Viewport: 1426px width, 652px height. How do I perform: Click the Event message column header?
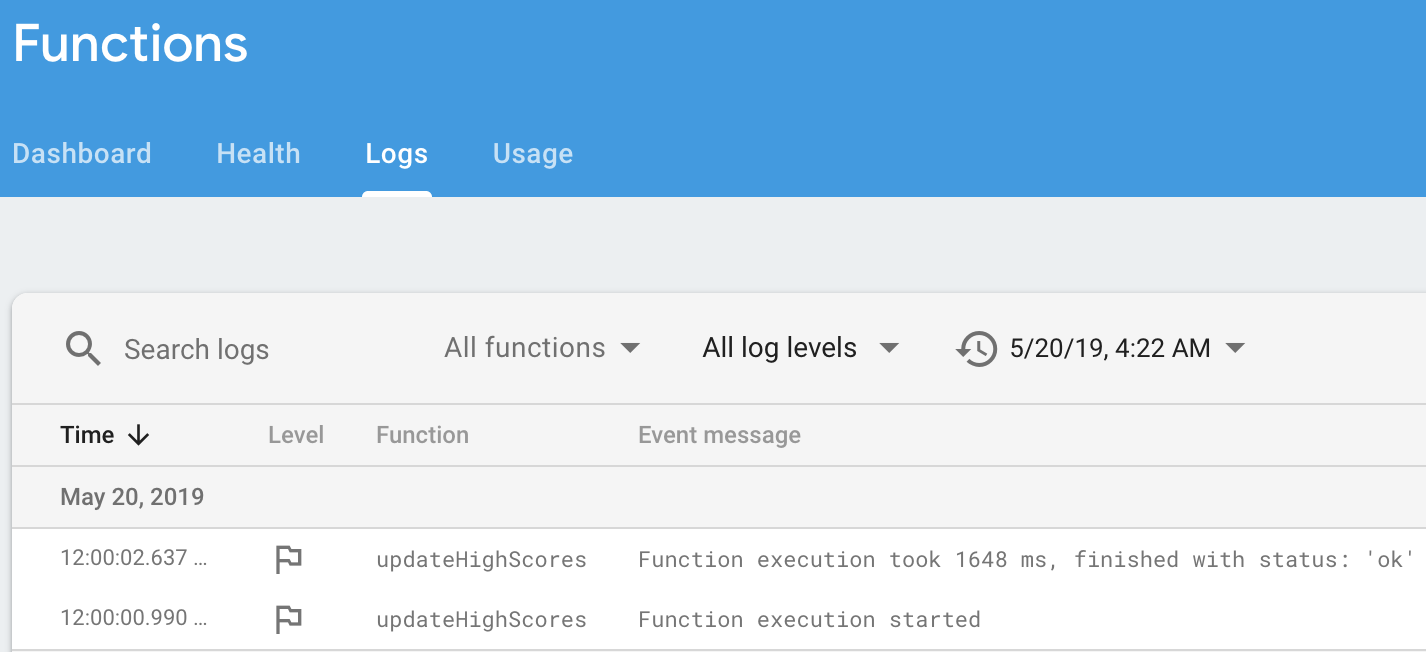[719, 435]
